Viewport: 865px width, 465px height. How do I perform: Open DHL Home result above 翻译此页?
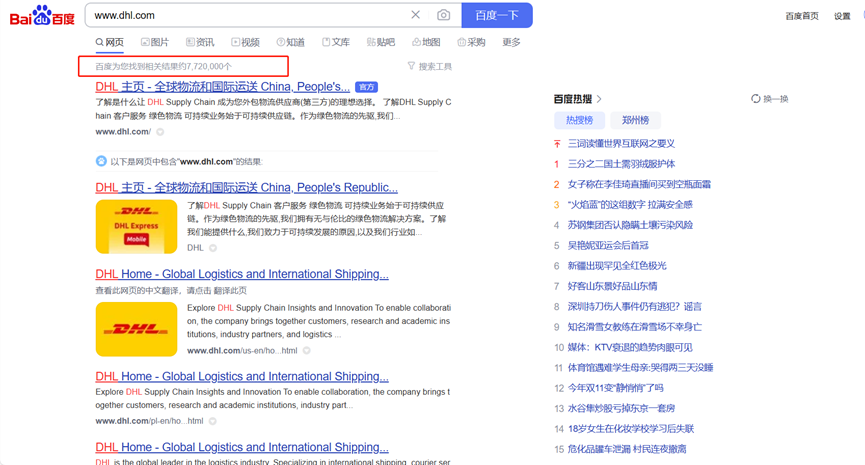point(242,274)
